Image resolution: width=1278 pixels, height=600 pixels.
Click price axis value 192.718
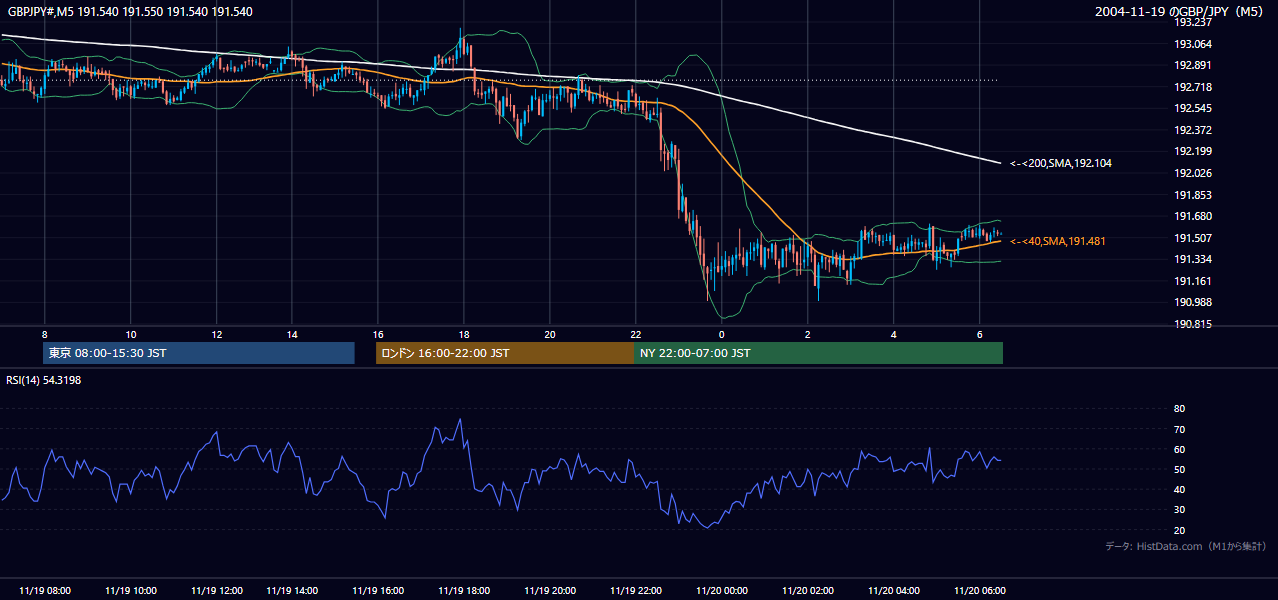[x=1193, y=87]
